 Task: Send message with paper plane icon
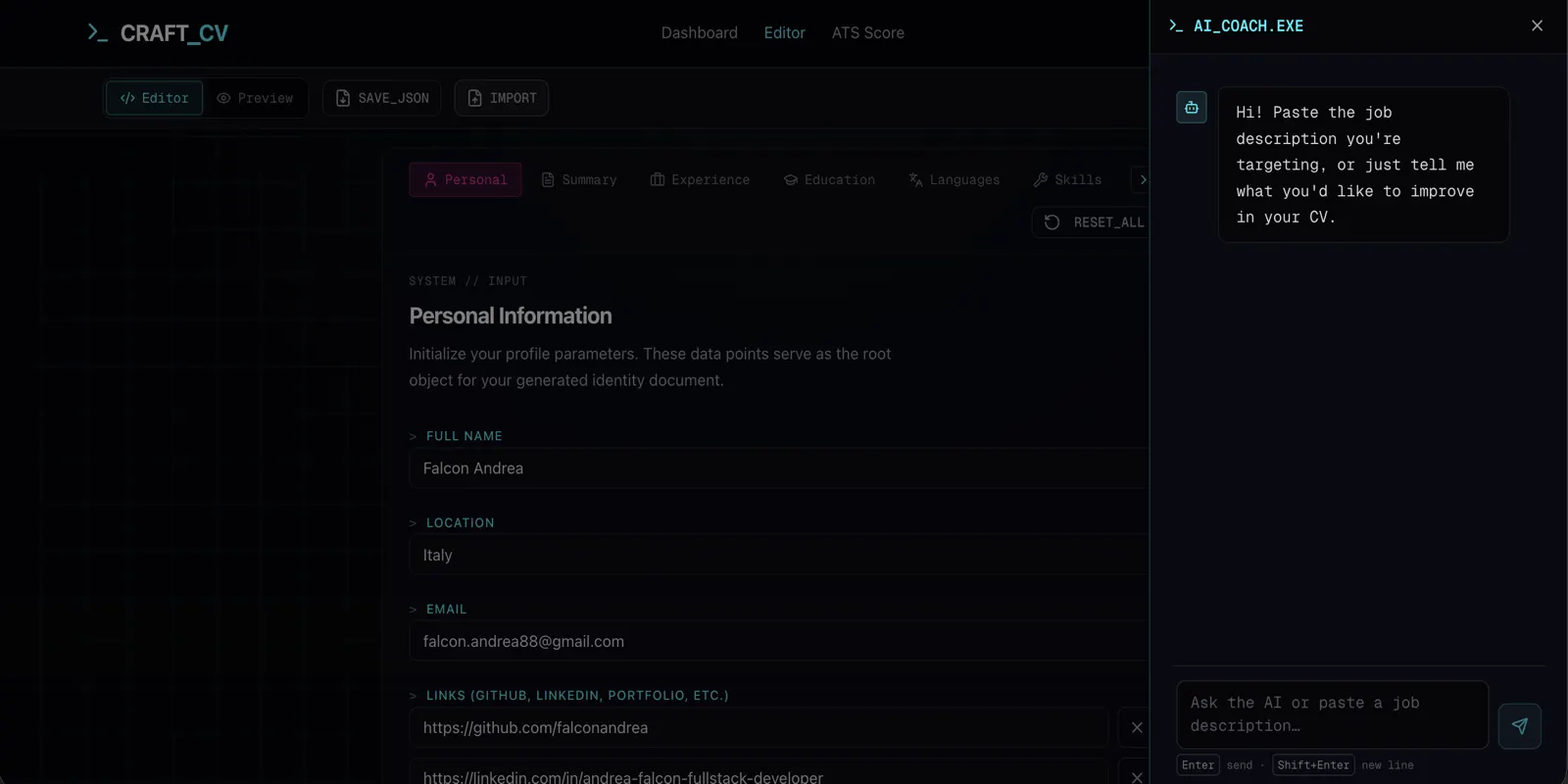tap(1519, 726)
